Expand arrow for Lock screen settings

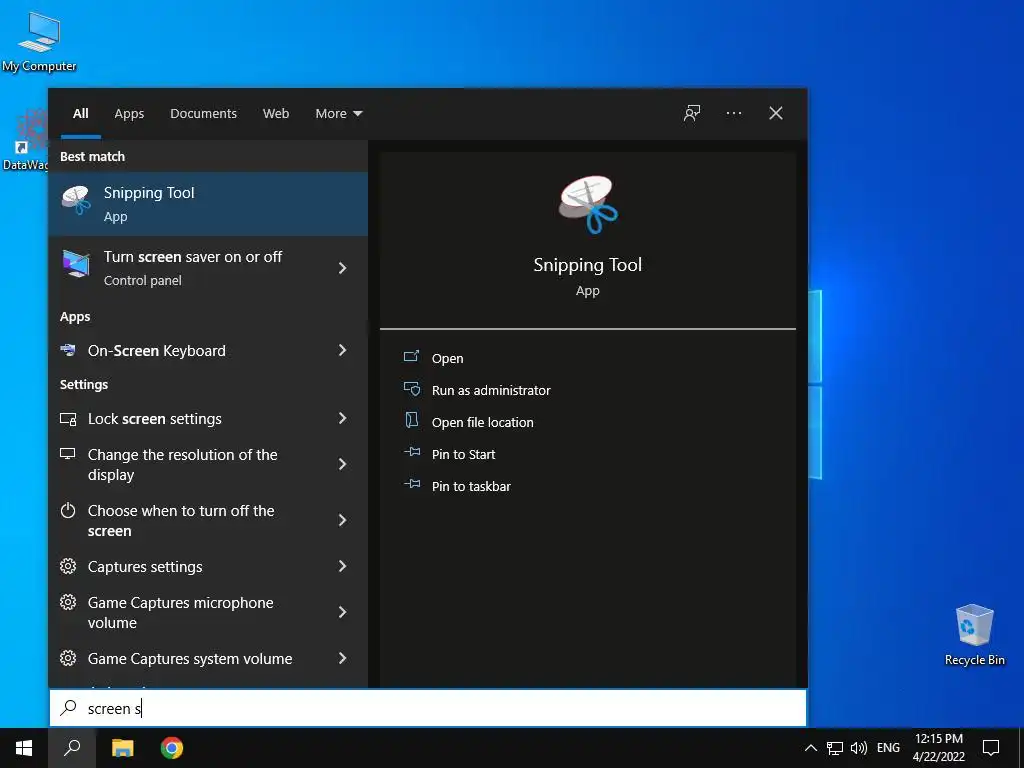(342, 418)
